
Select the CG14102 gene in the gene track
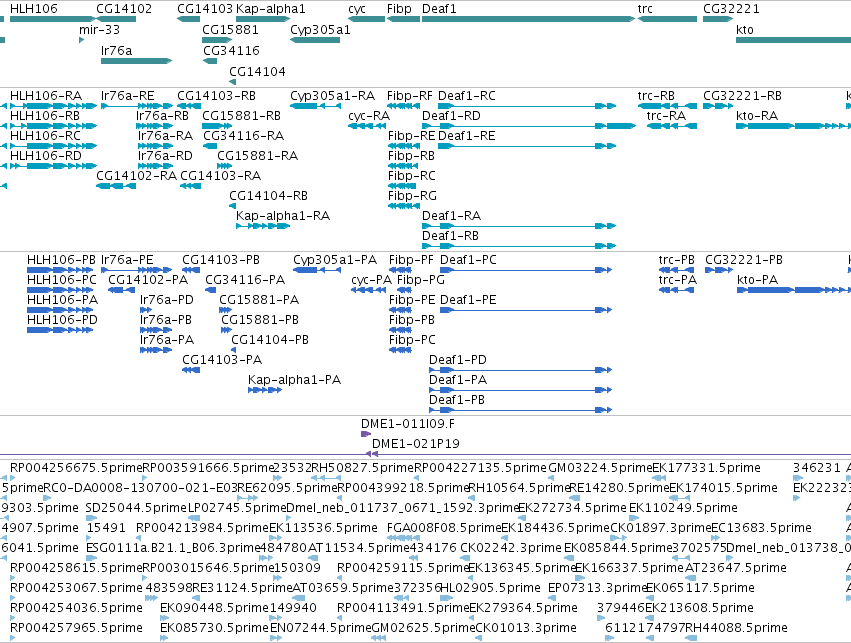click(x=116, y=19)
